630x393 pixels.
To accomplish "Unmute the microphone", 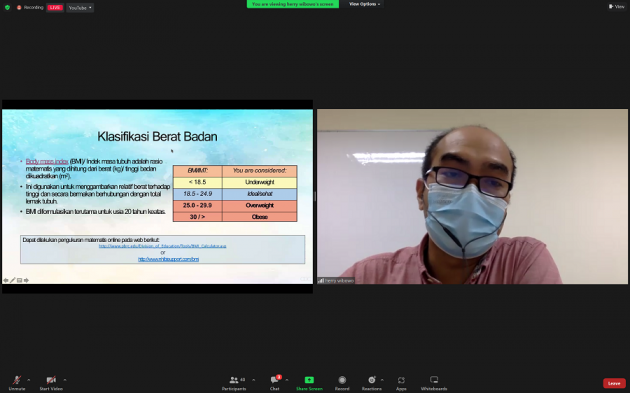I will (x=17, y=383).
